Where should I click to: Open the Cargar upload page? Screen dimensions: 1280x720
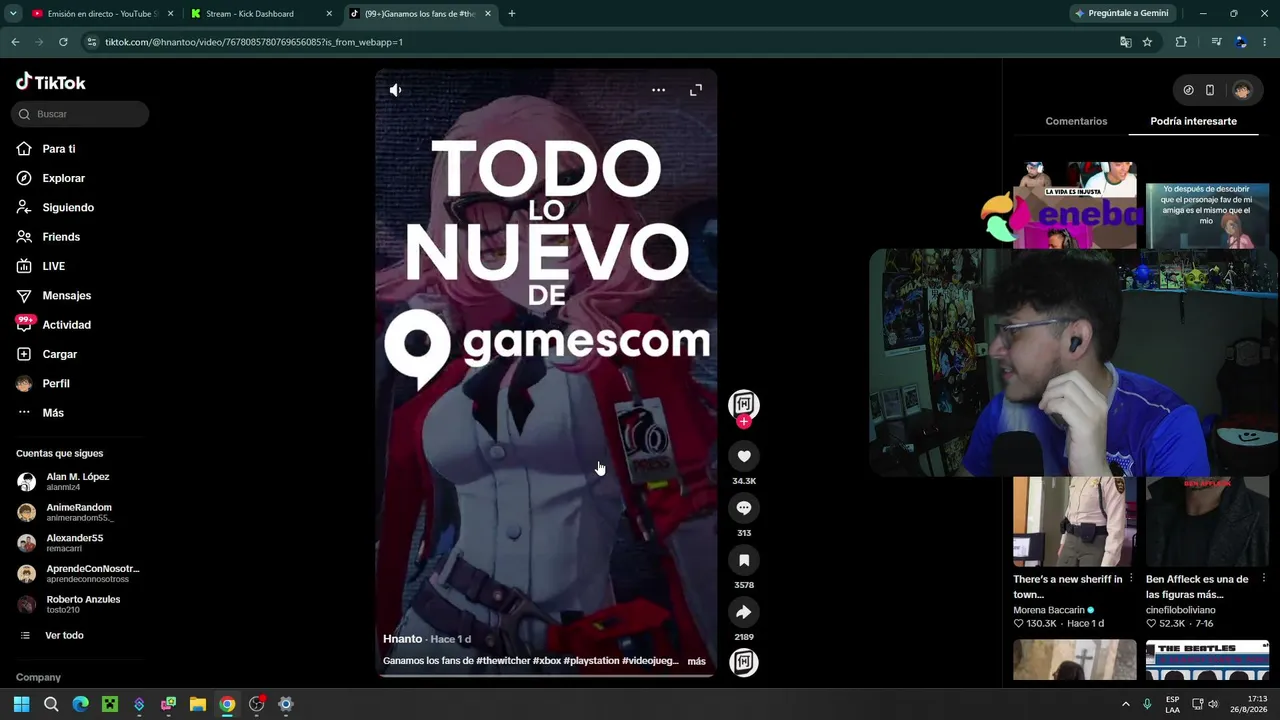pos(47,354)
